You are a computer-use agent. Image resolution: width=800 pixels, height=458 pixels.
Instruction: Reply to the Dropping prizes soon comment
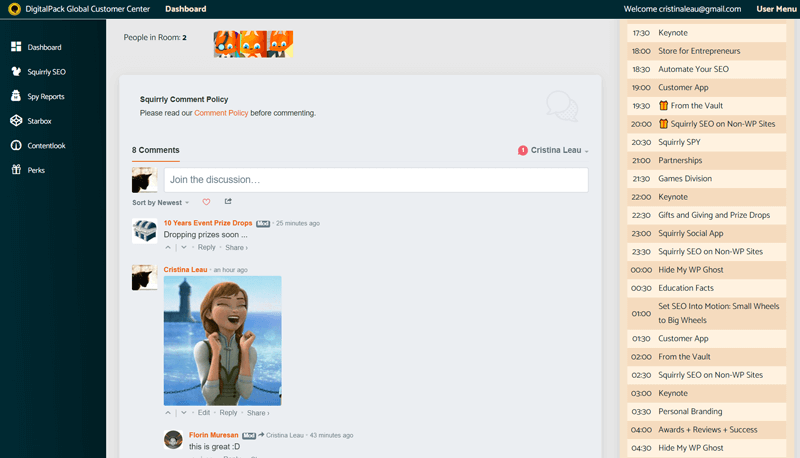click(x=207, y=247)
